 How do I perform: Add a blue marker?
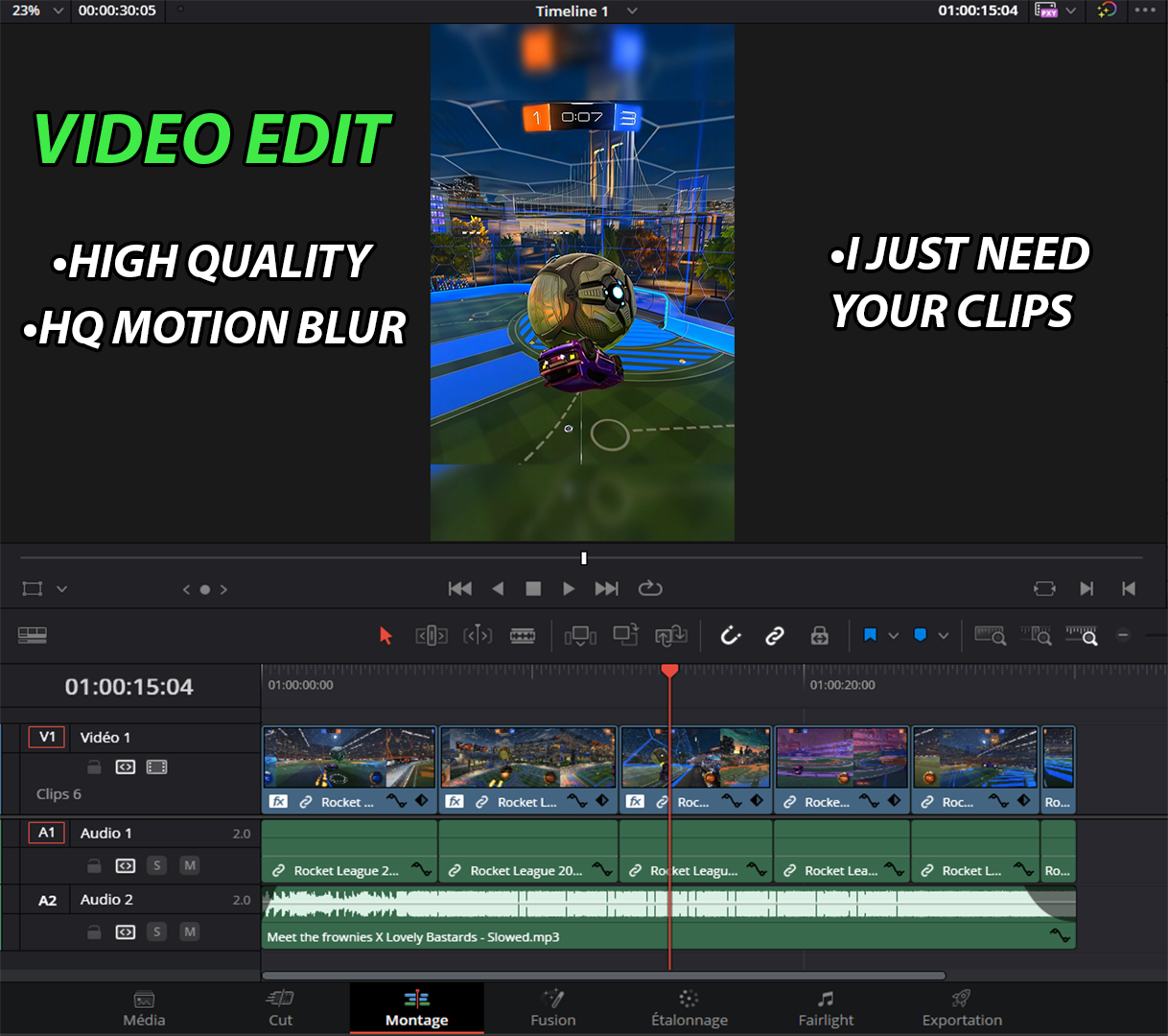pyautogui.click(x=921, y=635)
